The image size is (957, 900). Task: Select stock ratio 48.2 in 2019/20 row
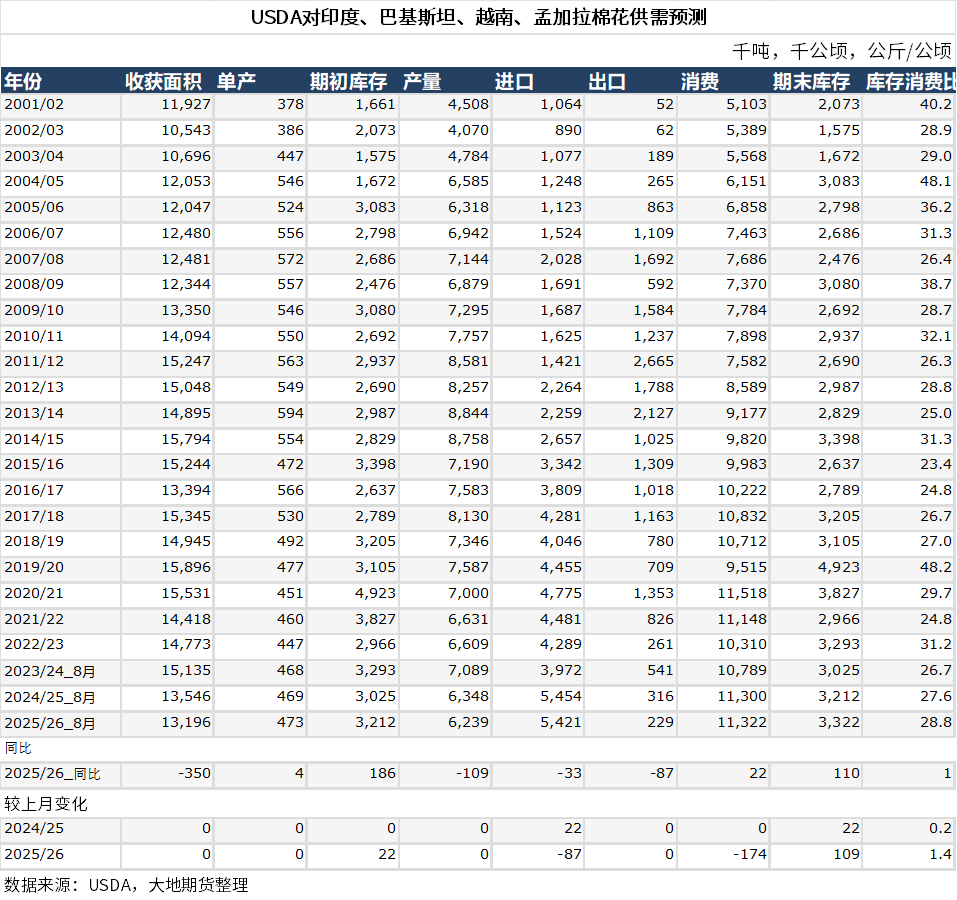(x=936, y=567)
